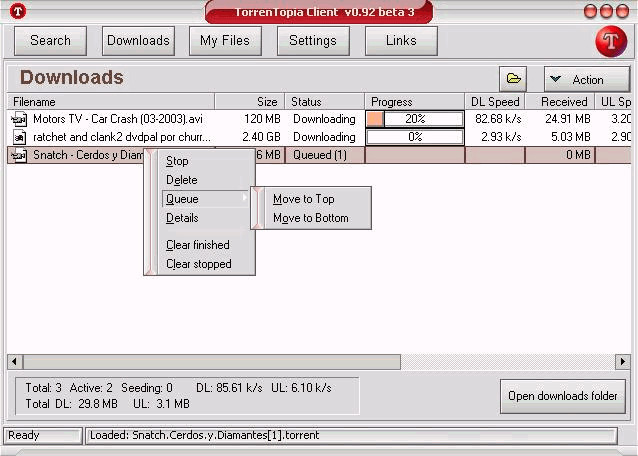The height and width of the screenshot is (456, 638).
Task: Click the horizontal scrollbar thumb
Action: click(212, 361)
